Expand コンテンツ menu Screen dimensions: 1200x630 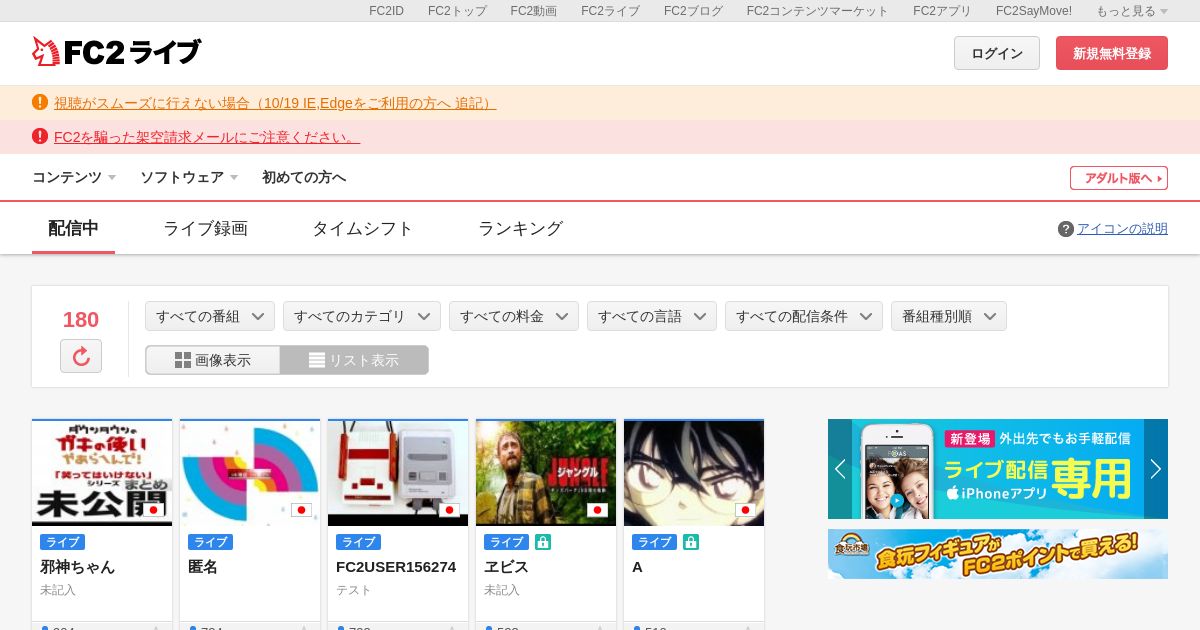(74, 177)
